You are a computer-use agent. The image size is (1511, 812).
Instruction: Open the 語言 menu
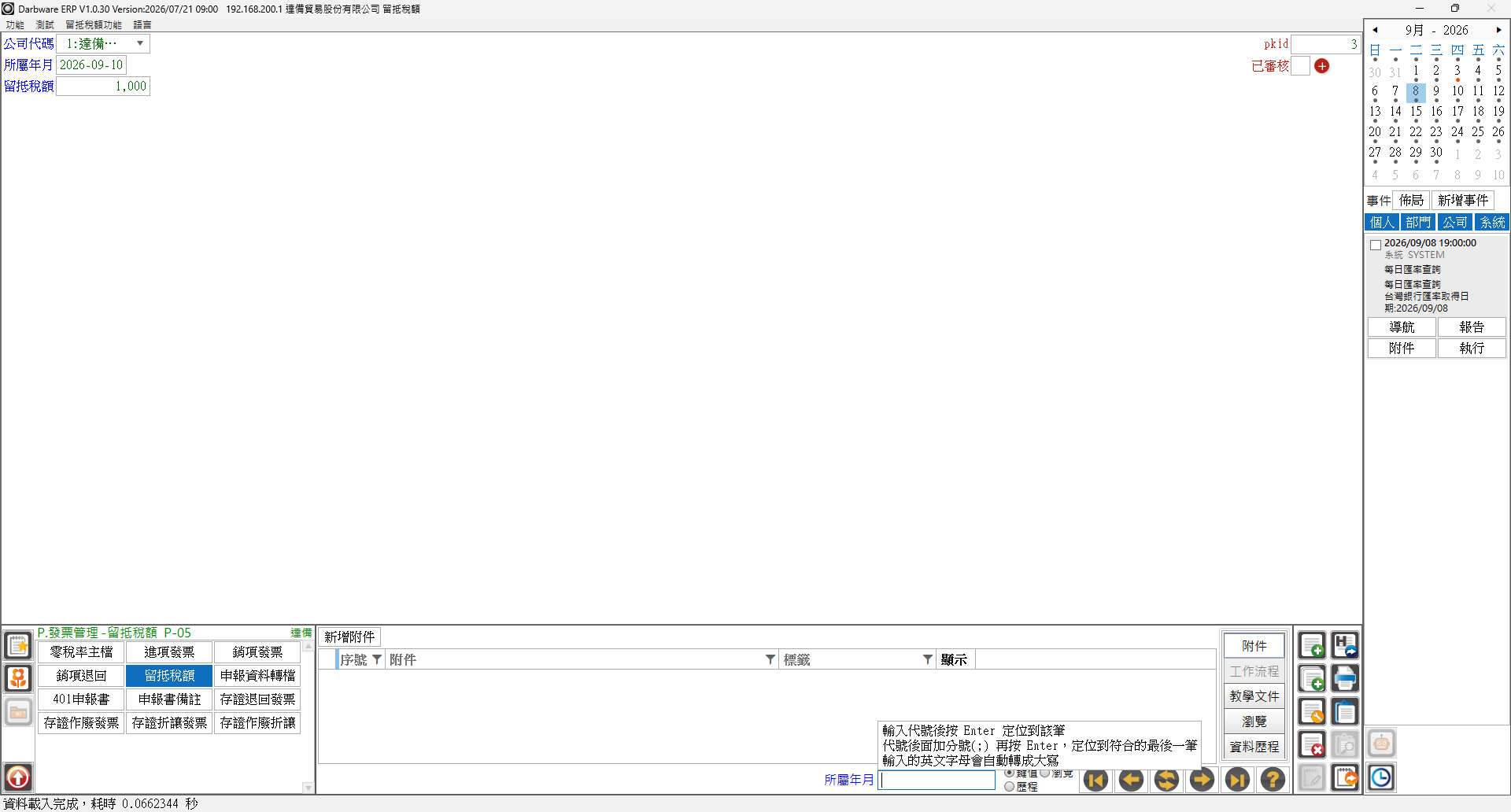click(142, 25)
